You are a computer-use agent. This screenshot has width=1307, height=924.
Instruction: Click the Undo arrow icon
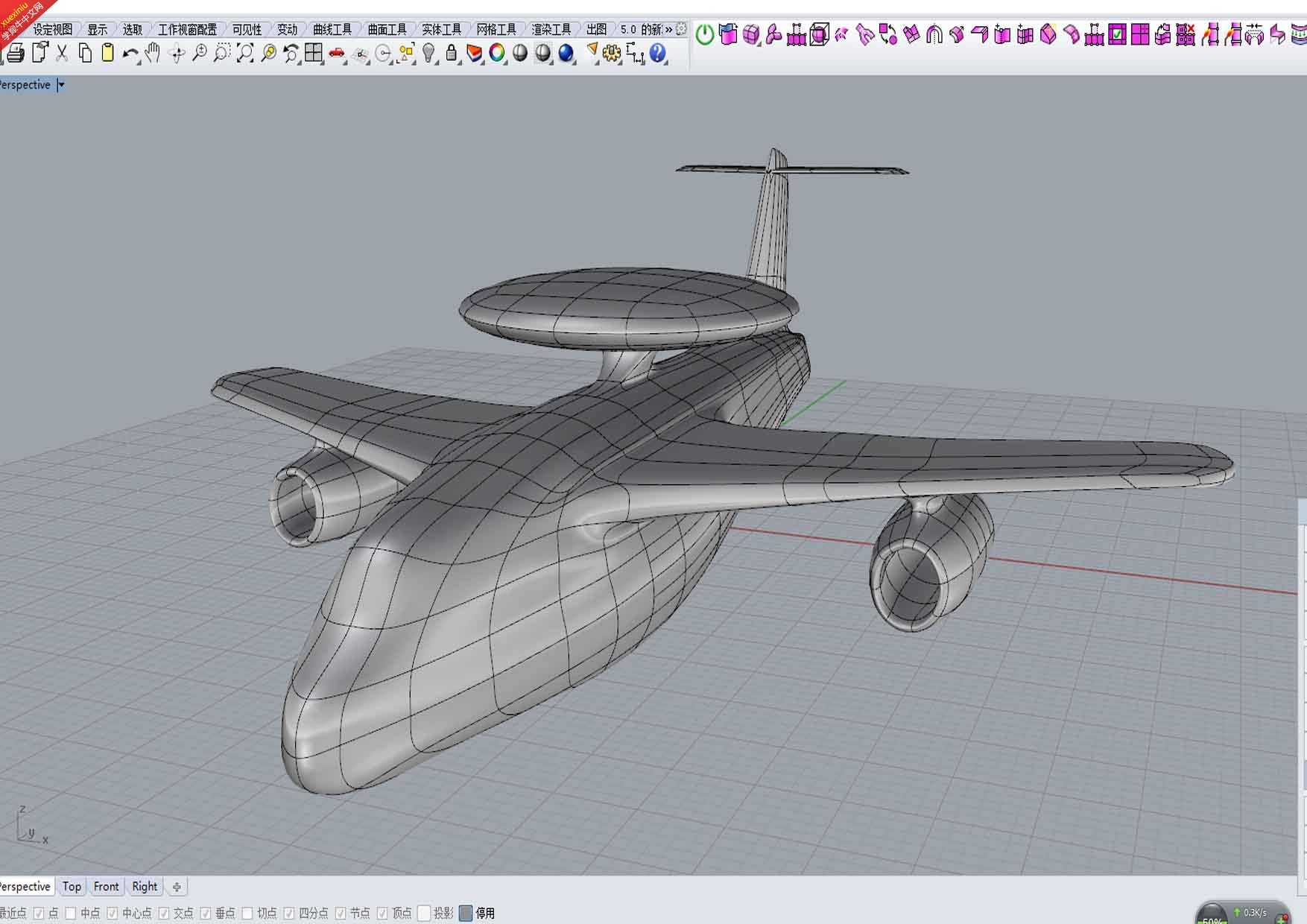(x=130, y=54)
